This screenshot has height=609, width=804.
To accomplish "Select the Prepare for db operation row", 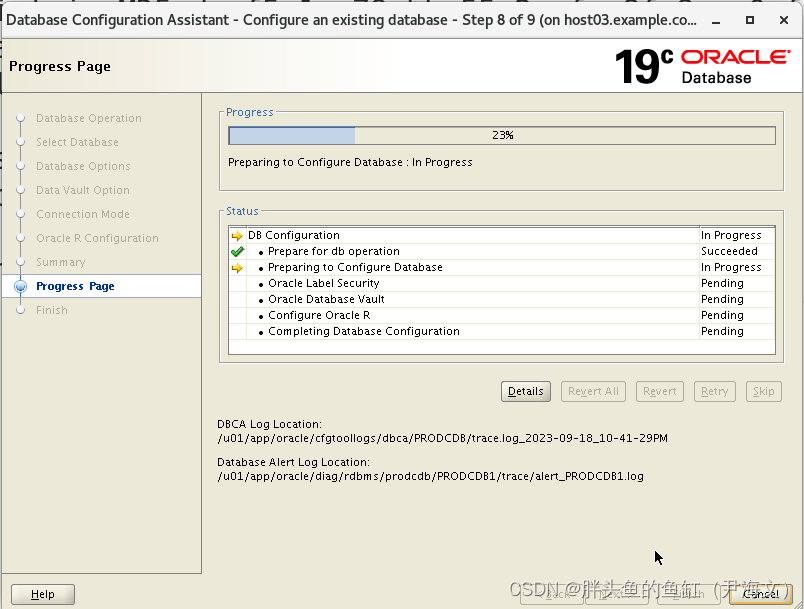I will point(502,251).
